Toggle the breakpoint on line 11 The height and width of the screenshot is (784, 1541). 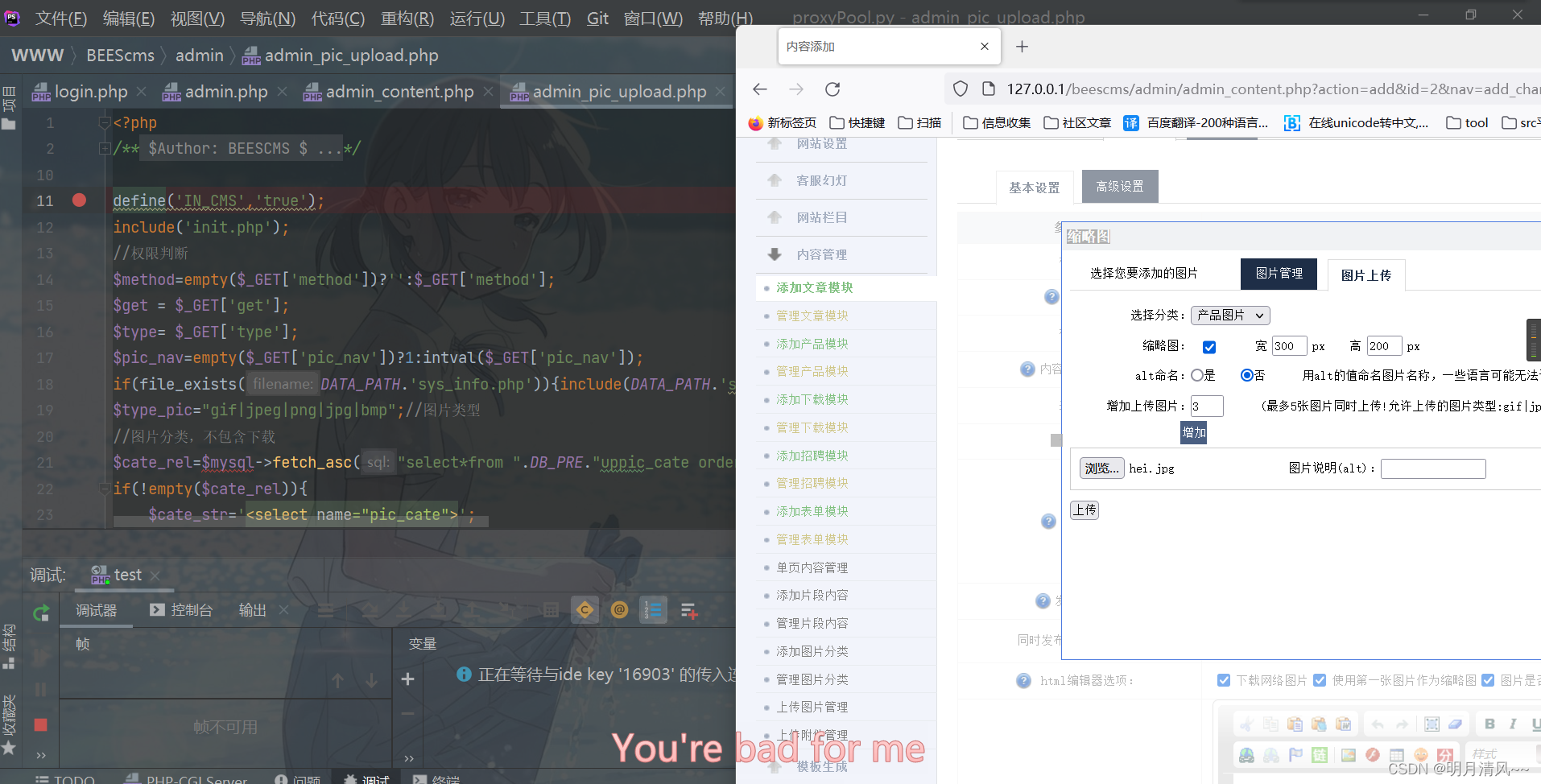pos(79,200)
